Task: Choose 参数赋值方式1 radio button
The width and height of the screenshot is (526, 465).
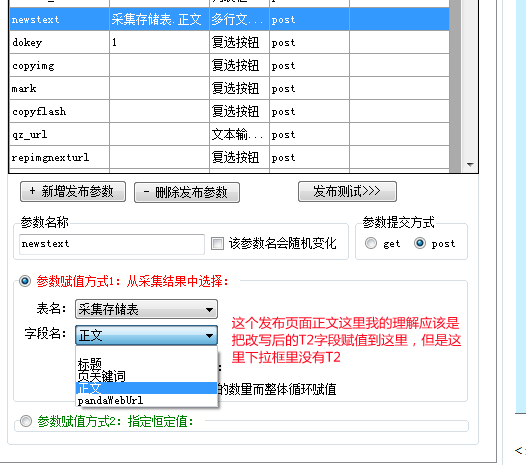Action: pyautogui.click(x=25, y=281)
